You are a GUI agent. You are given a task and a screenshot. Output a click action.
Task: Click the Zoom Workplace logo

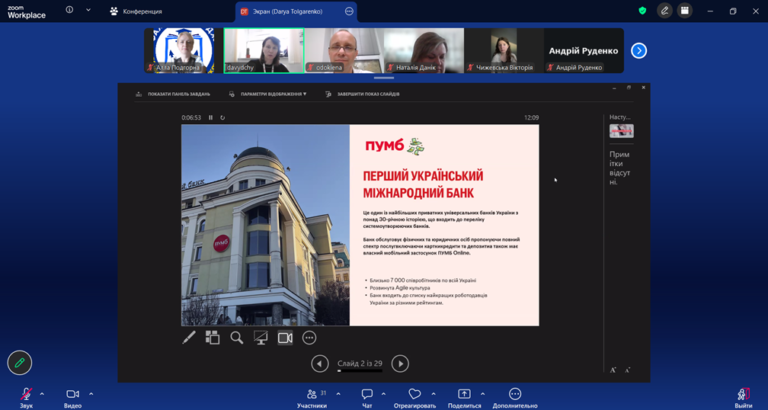[x=26, y=12]
